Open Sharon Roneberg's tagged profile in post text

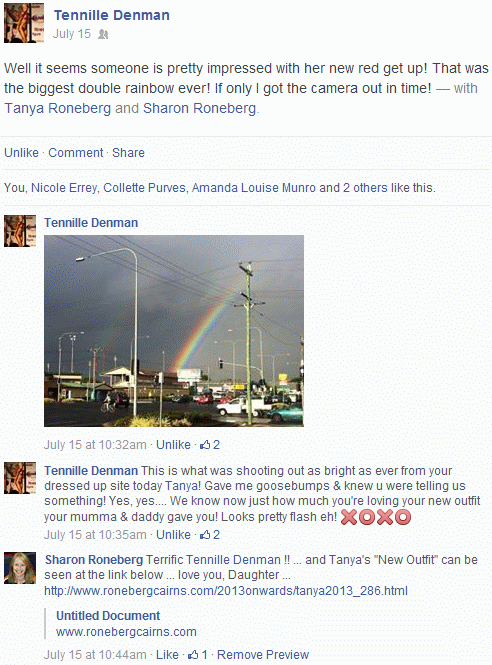tap(199, 108)
